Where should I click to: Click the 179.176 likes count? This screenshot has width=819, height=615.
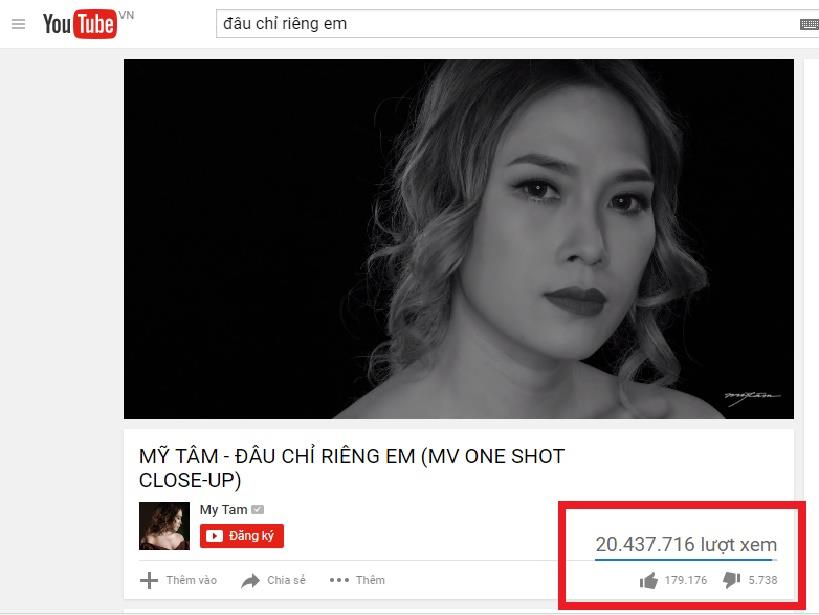tap(686, 580)
